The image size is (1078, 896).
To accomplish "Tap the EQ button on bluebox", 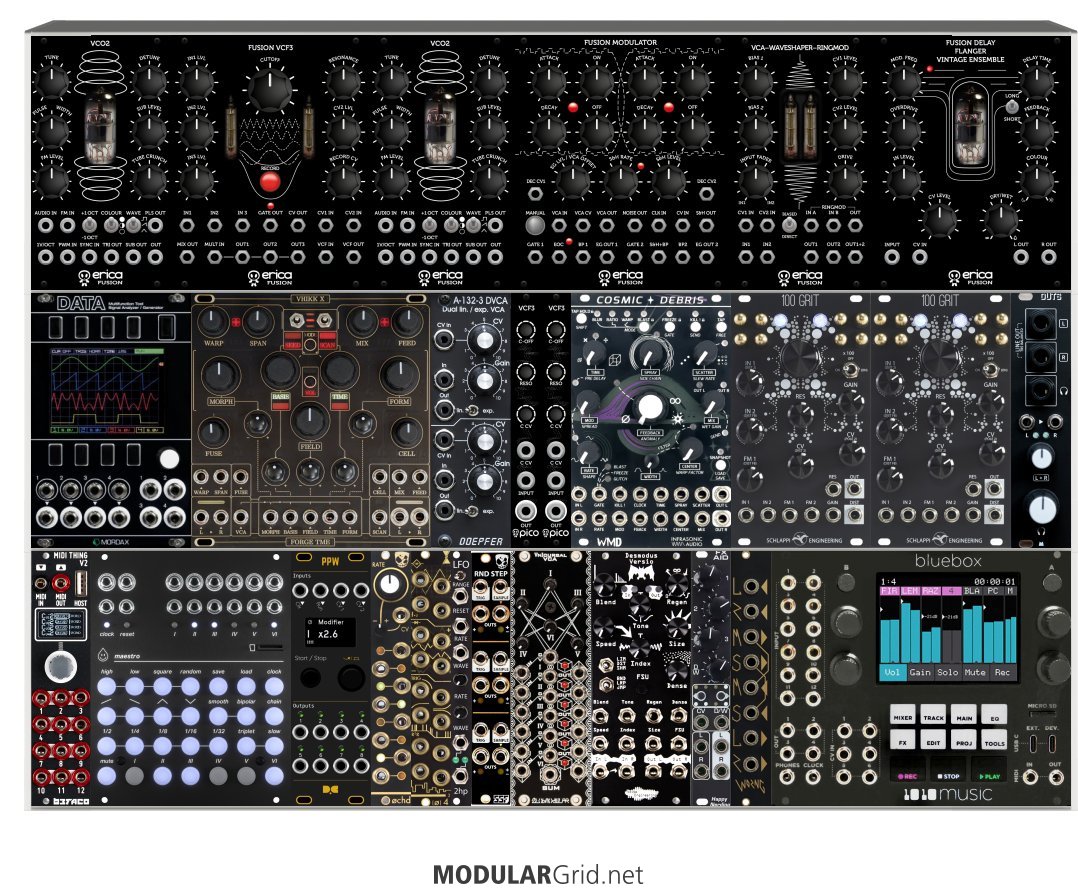I will click(x=994, y=716).
